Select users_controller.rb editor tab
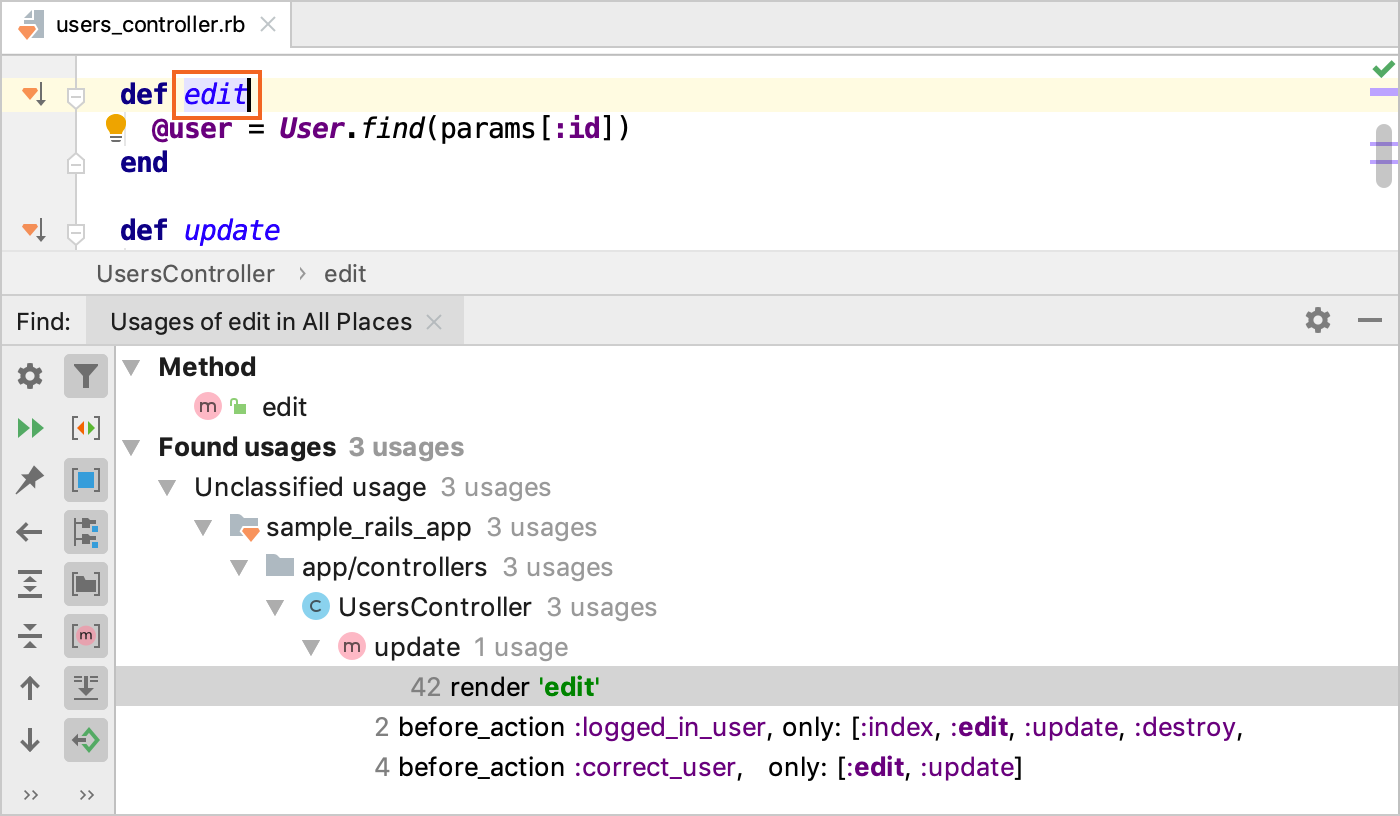 [x=148, y=25]
